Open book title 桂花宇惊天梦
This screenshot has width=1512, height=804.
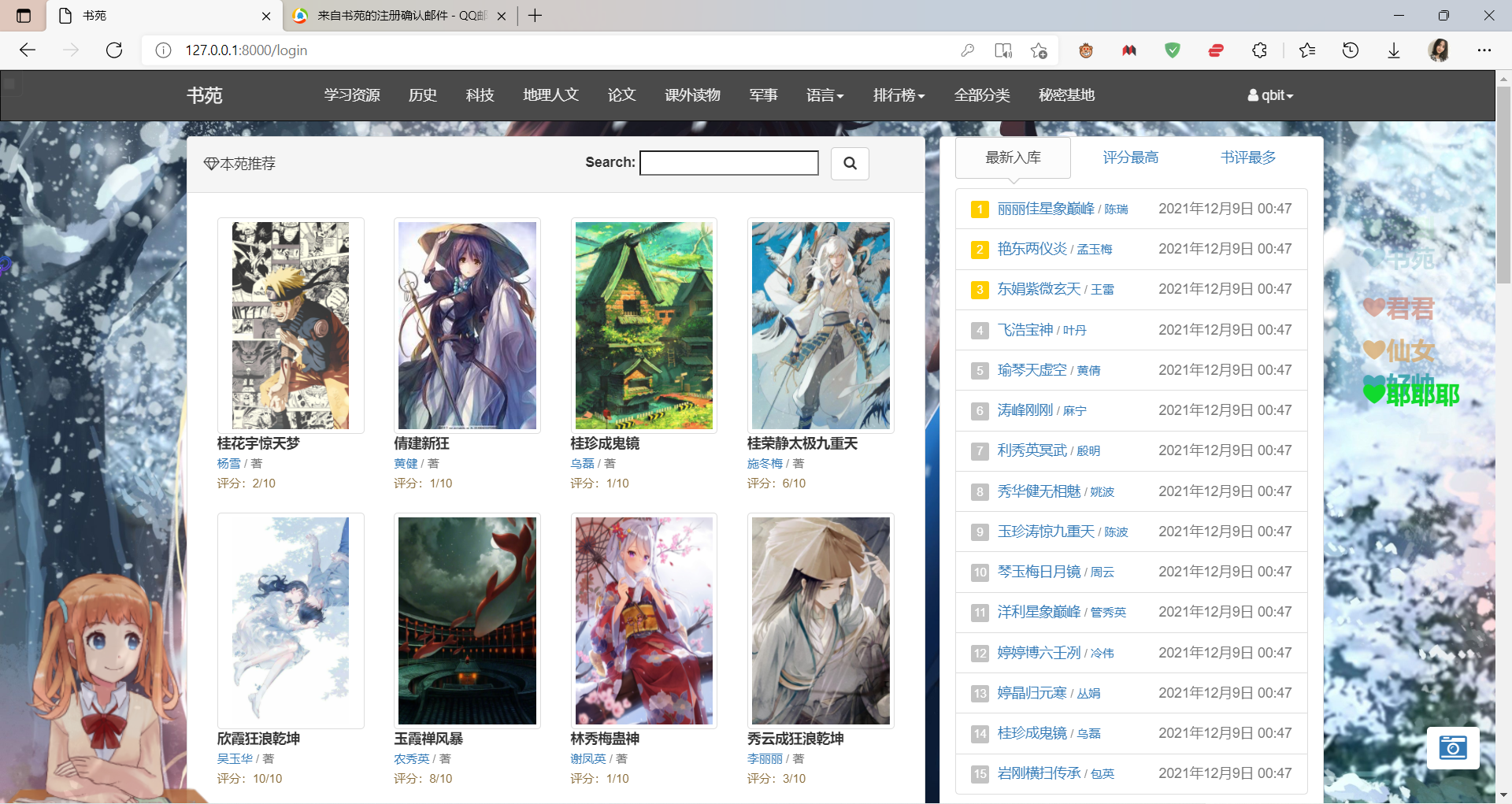pyautogui.click(x=258, y=443)
